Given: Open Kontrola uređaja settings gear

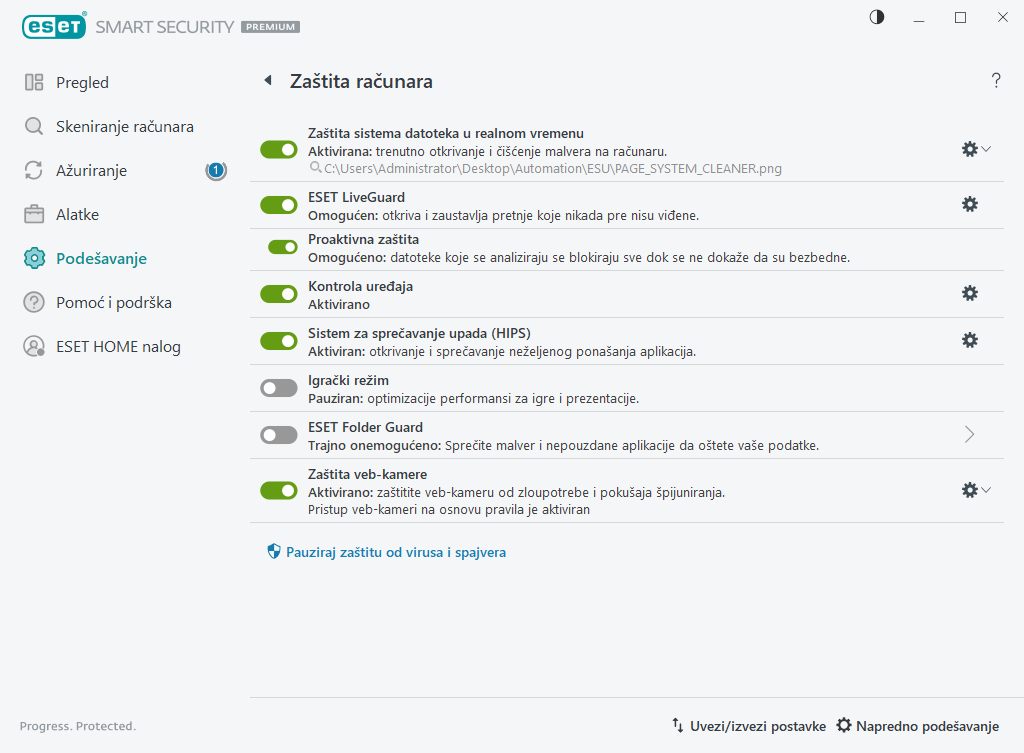Looking at the screenshot, I should tap(969, 293).
